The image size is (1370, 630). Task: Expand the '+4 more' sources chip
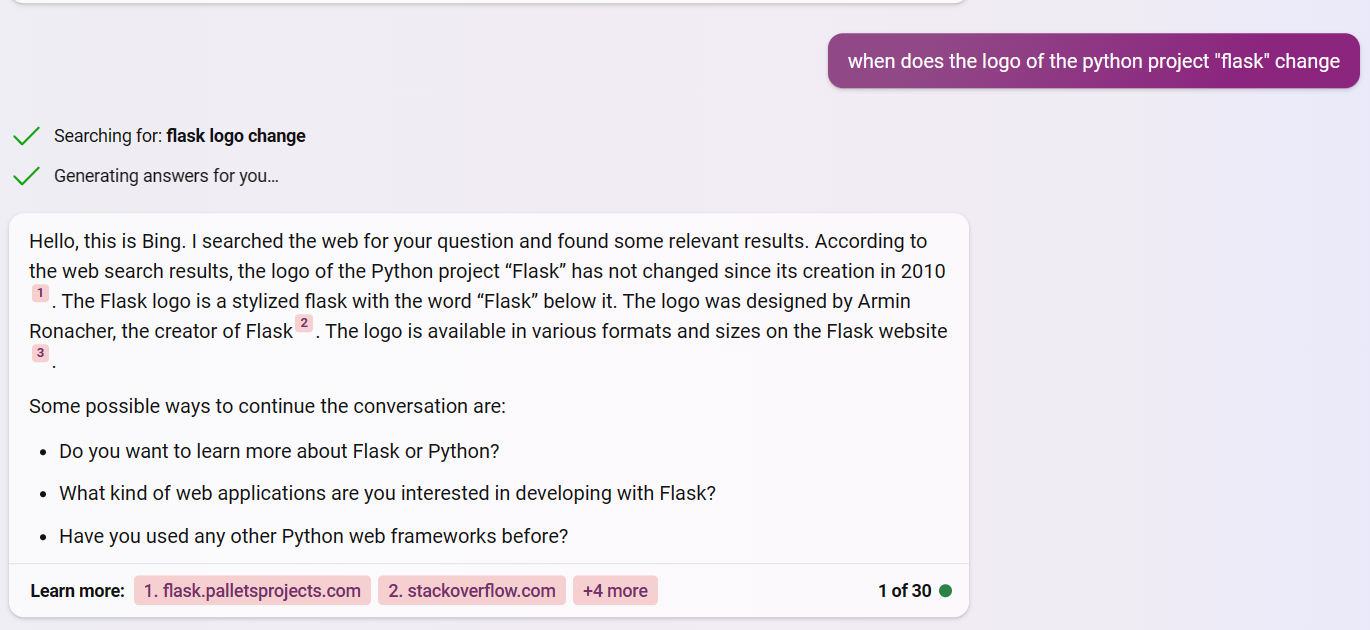[x=615, y=591]
